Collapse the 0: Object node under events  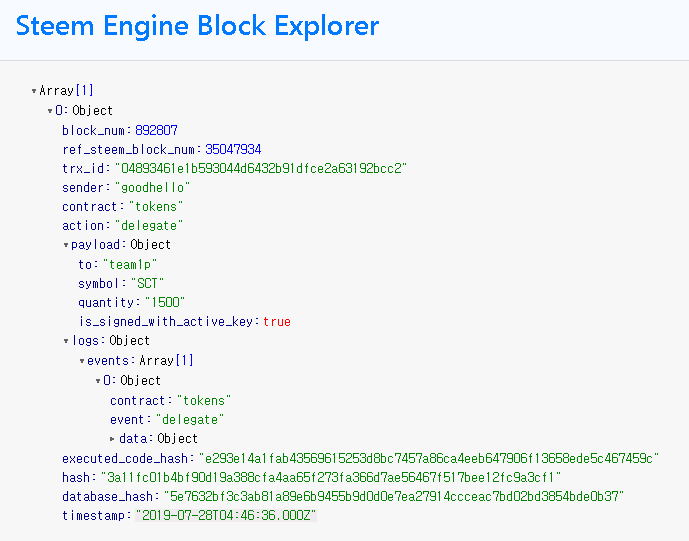tap(98, 381)
